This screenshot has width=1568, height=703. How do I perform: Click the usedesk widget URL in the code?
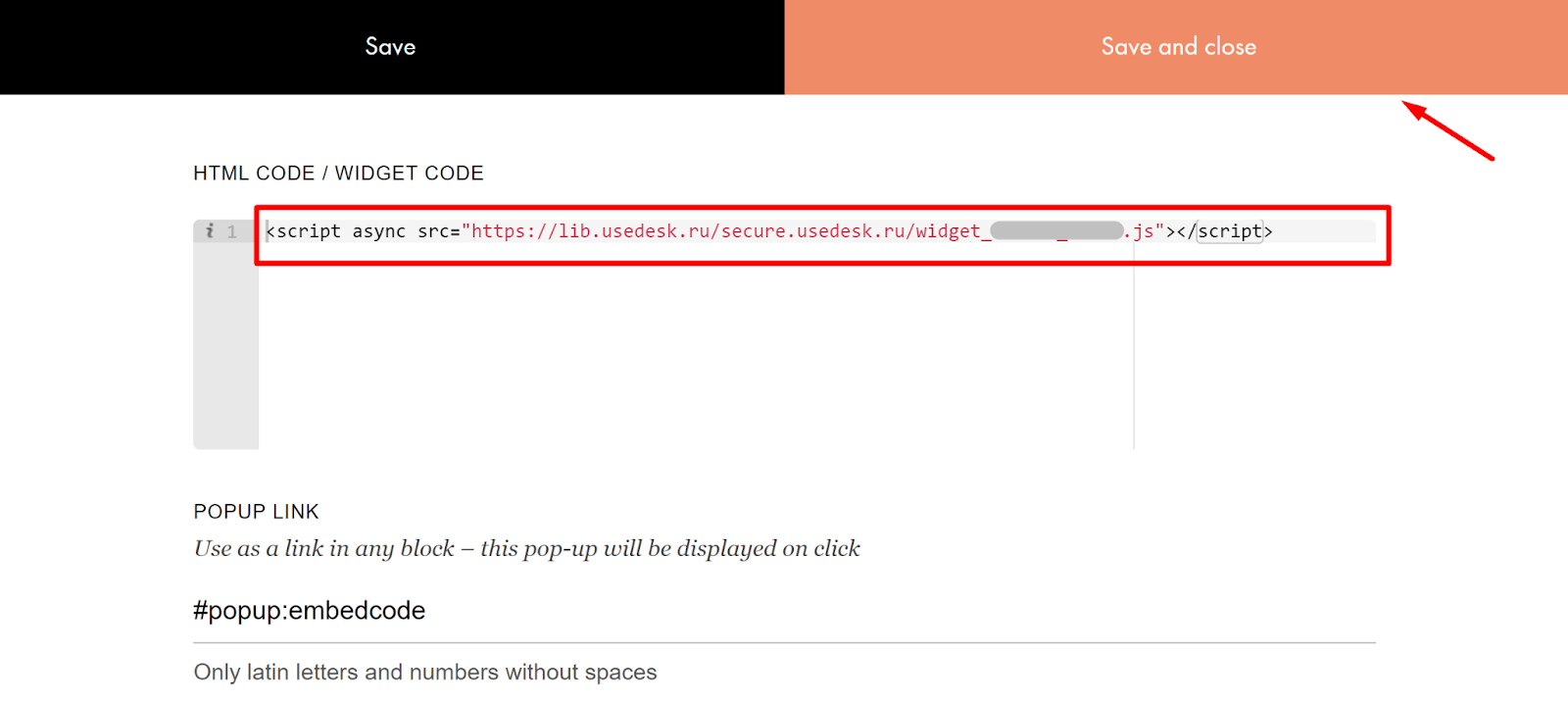pos(813,231)
